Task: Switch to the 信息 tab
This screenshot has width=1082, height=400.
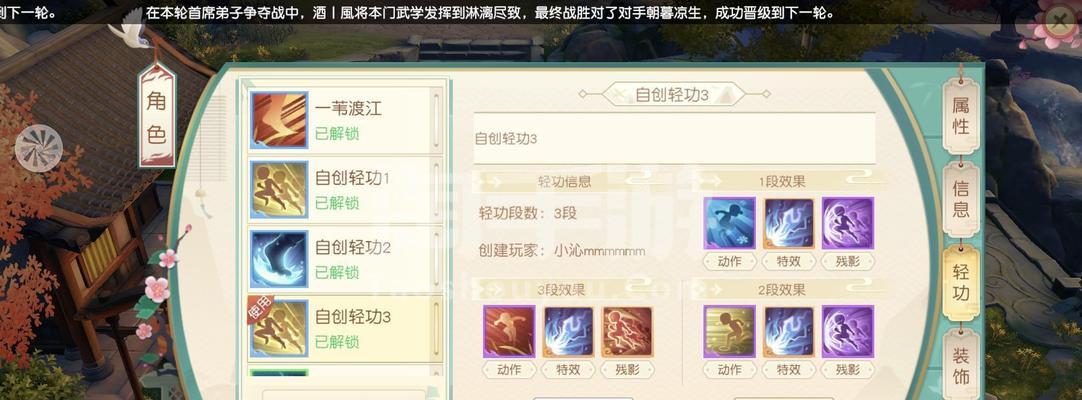Action: pyautogui.click(x=961, y=199)
